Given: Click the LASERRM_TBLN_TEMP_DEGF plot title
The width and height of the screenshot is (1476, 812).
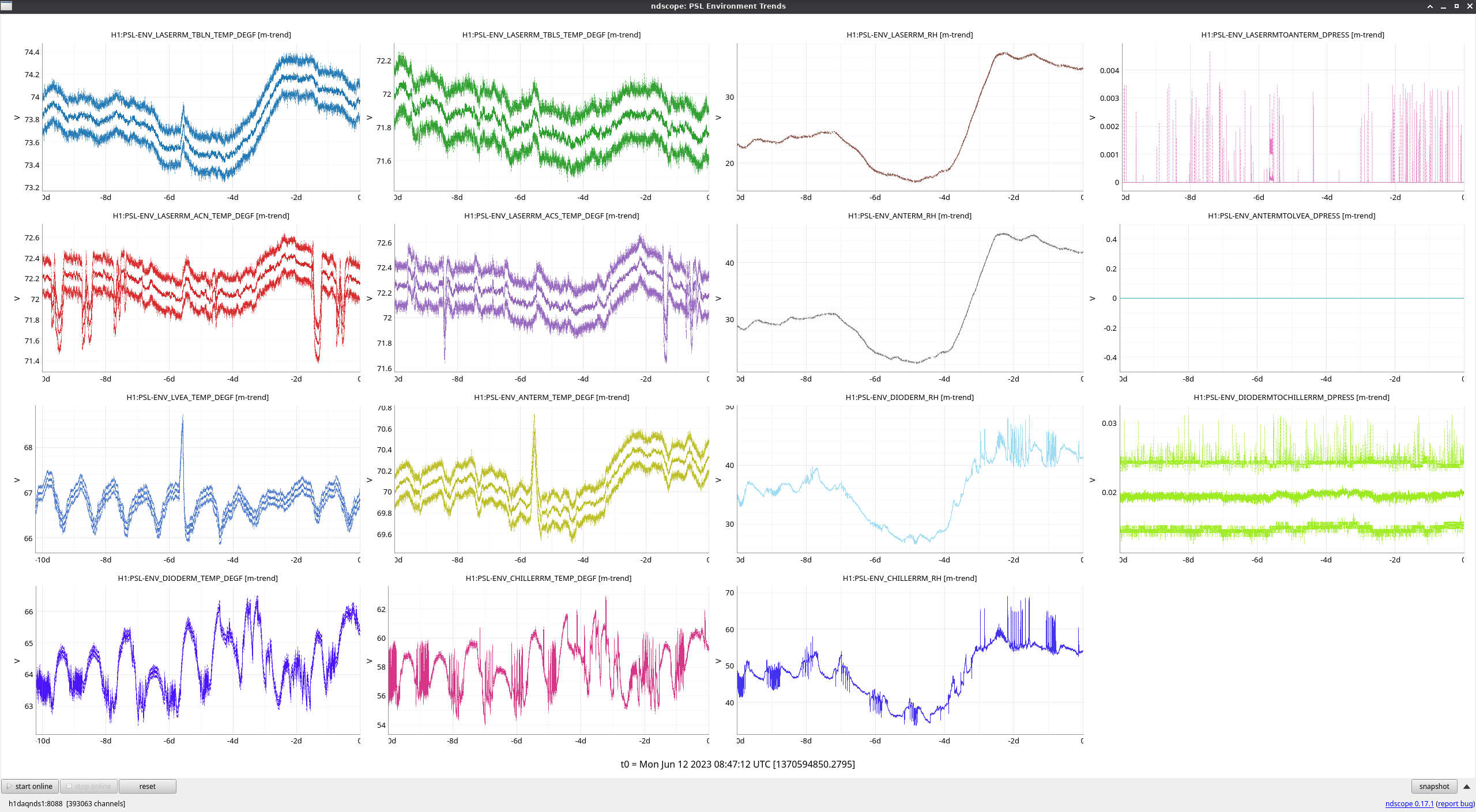Looking at the screenshot, I should tap(201, 35).
